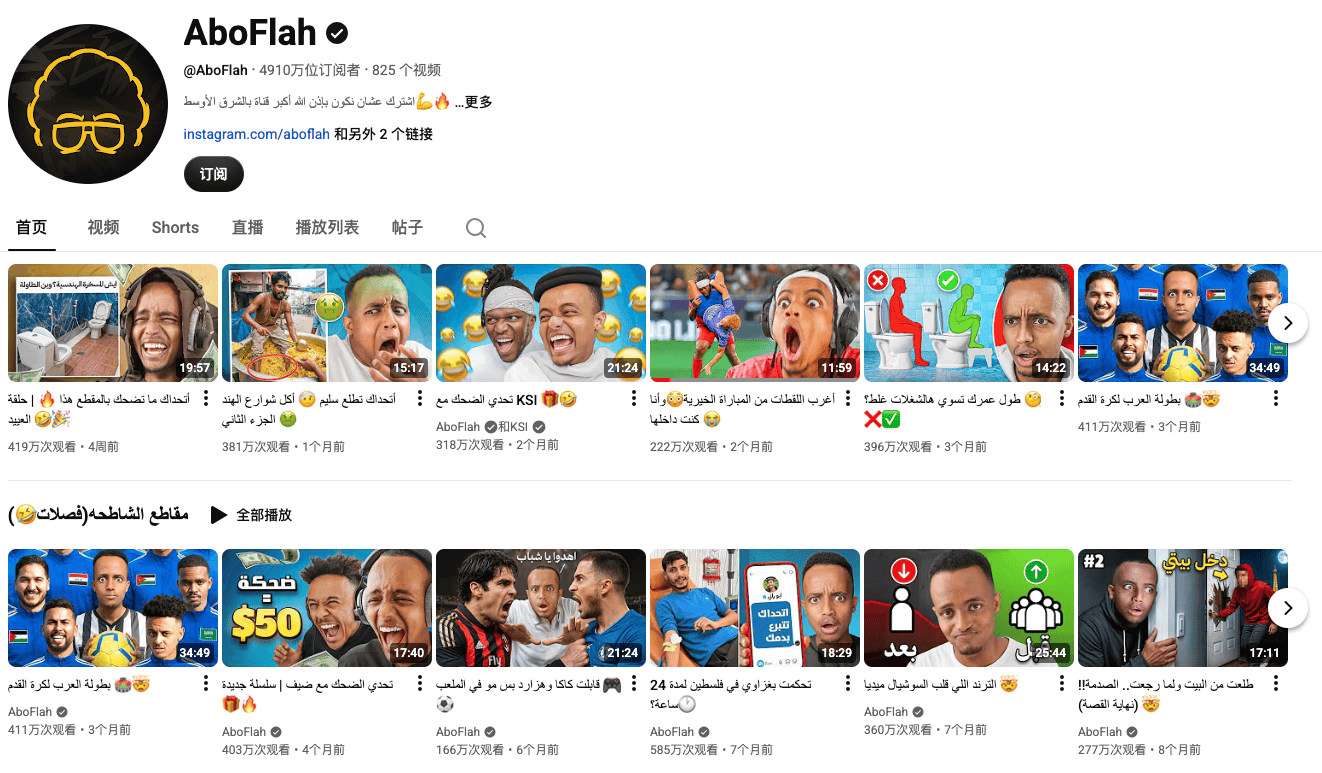Play all videos in مقاطع الشاطحه playlist
This screenshot has height=773, width=1322.
click(251, 515)
